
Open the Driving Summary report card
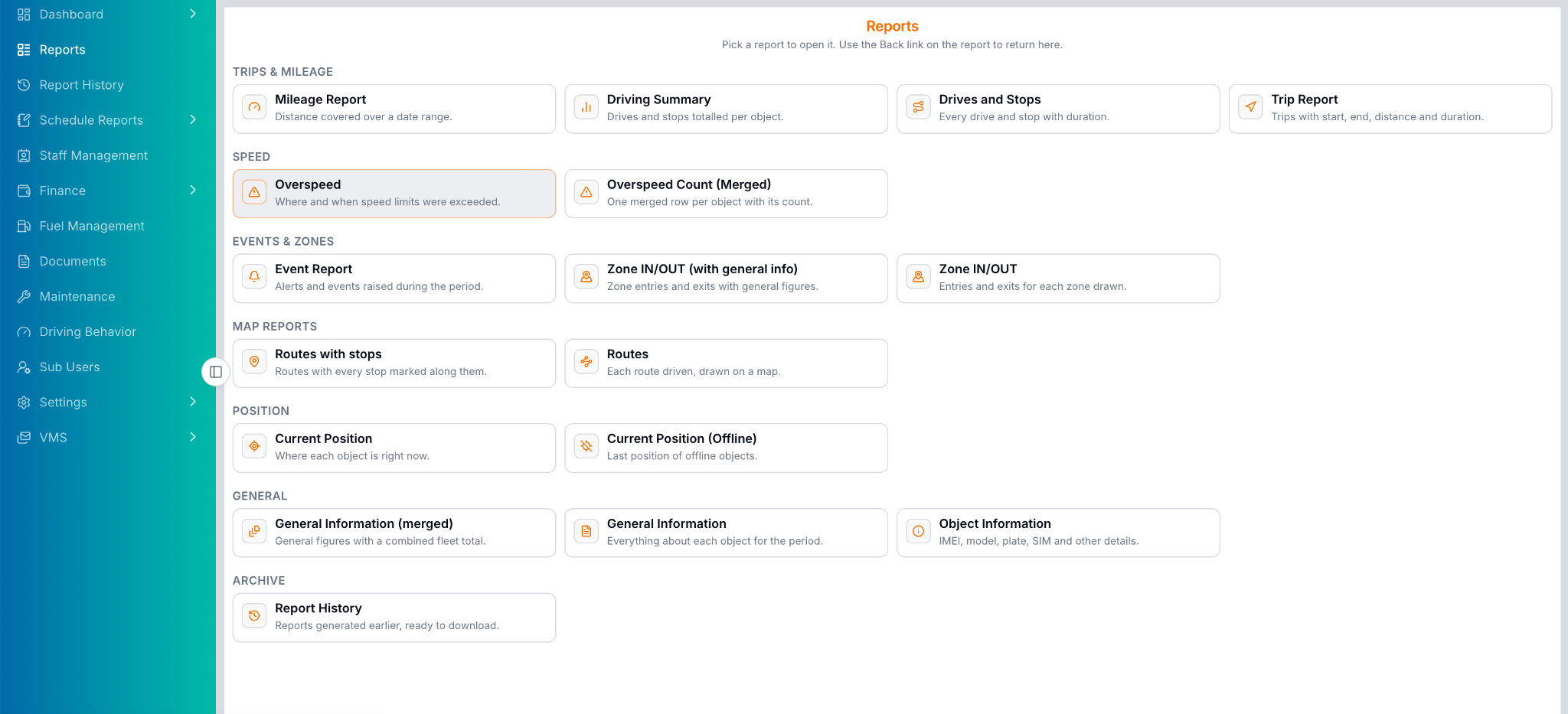[726, 109]
